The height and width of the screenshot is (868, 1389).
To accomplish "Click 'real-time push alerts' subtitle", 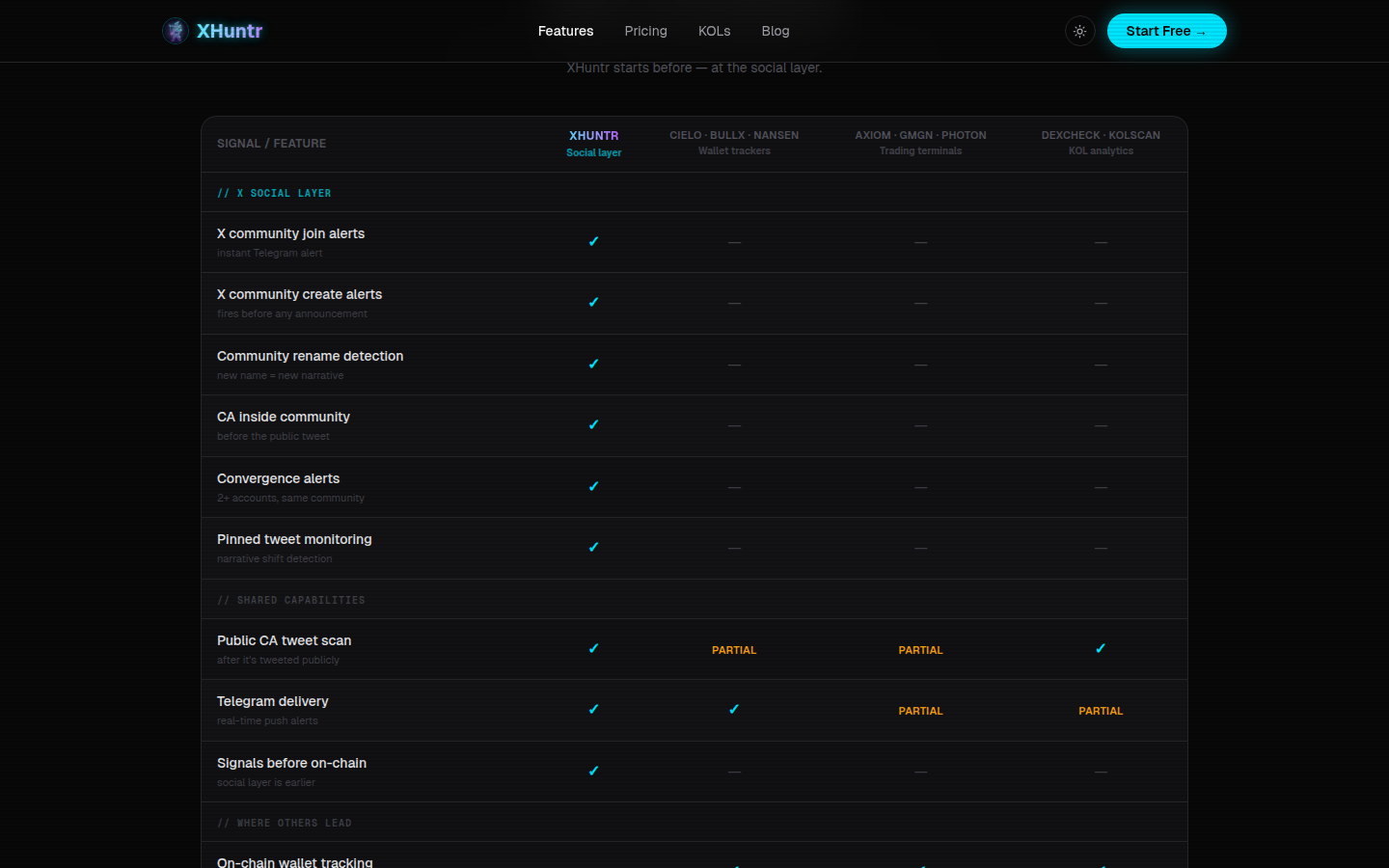I will [267, 720].
